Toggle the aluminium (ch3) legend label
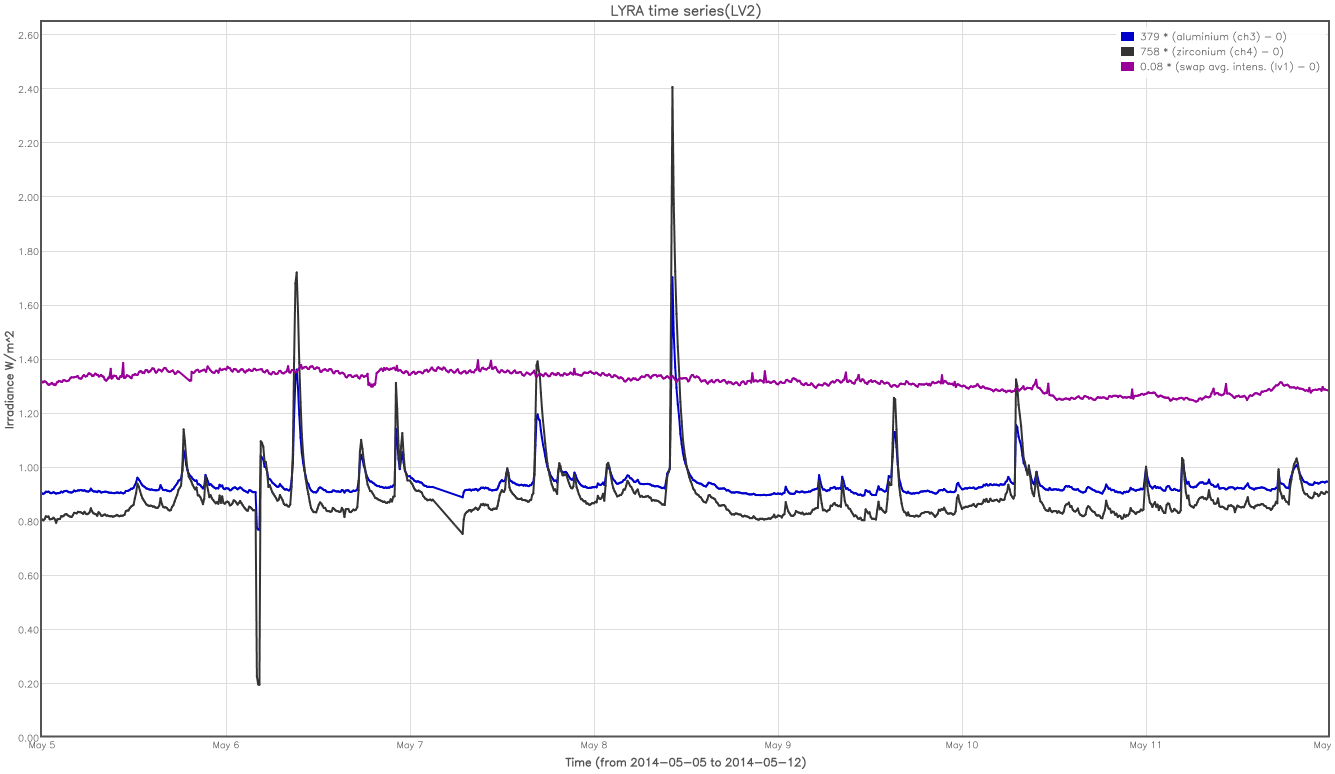 click(1212, 37)
